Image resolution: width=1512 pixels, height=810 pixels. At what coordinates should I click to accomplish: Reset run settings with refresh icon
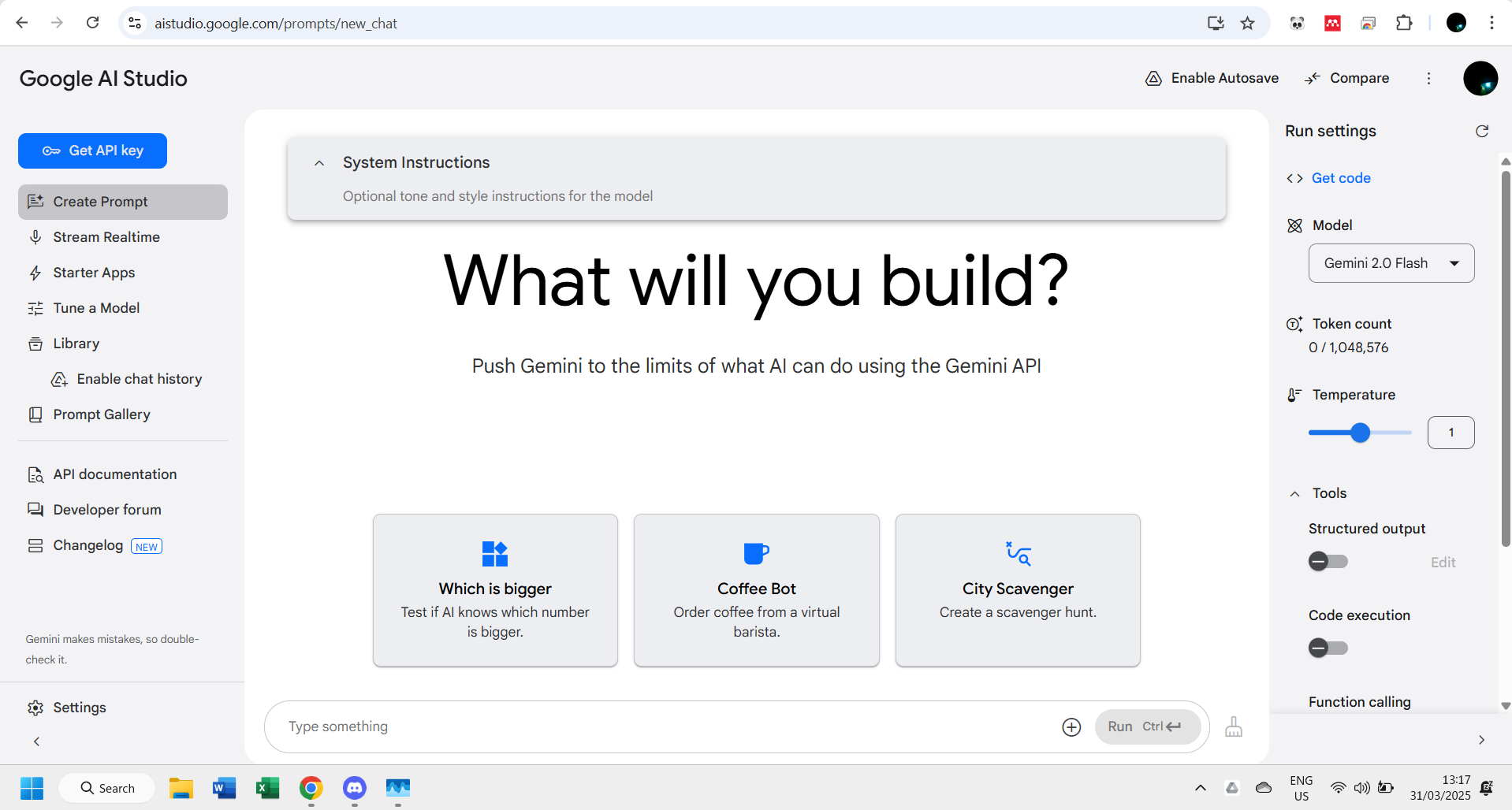pos(1482,131)
